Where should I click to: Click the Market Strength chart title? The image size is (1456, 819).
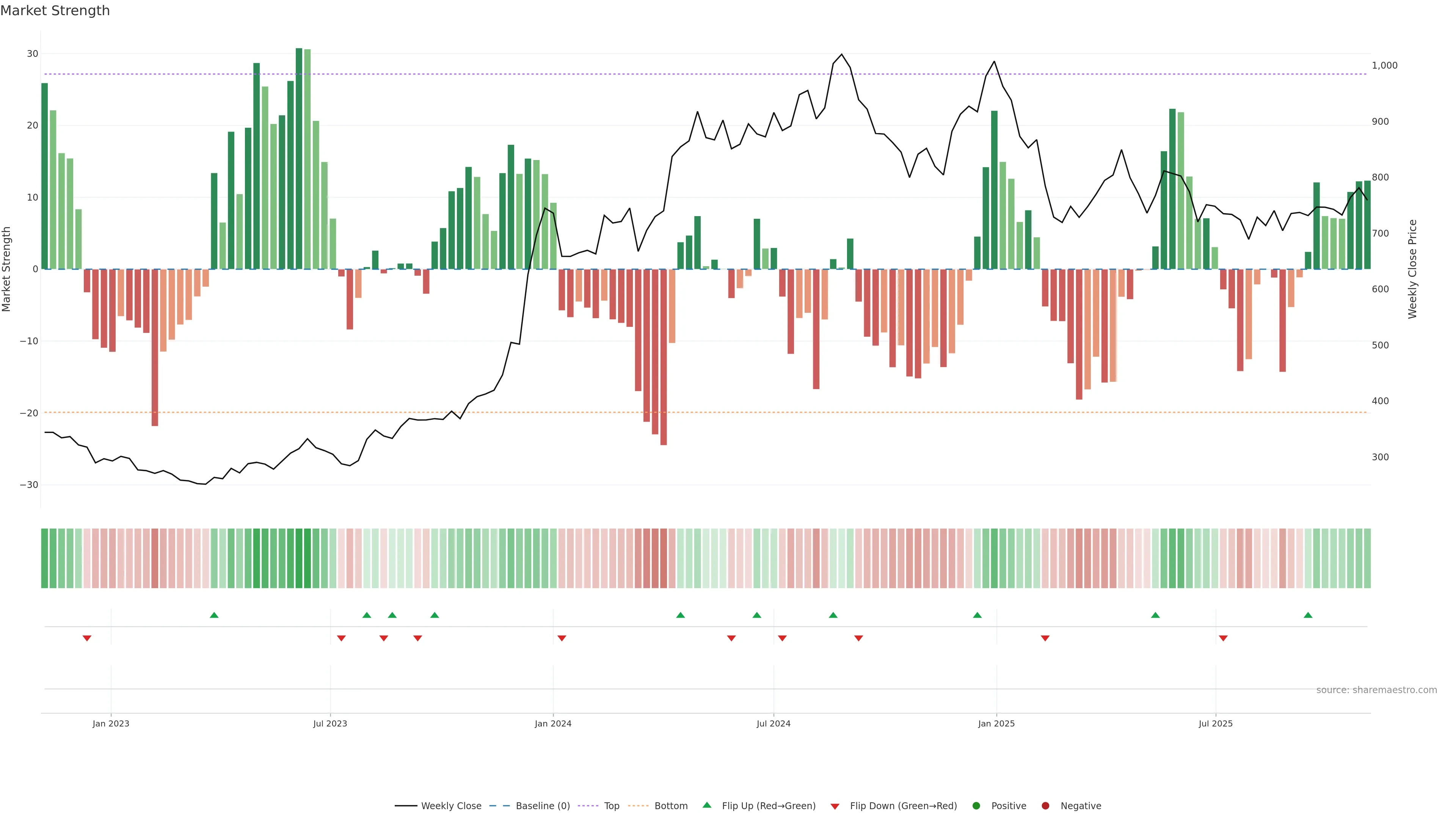pos(55,11)
